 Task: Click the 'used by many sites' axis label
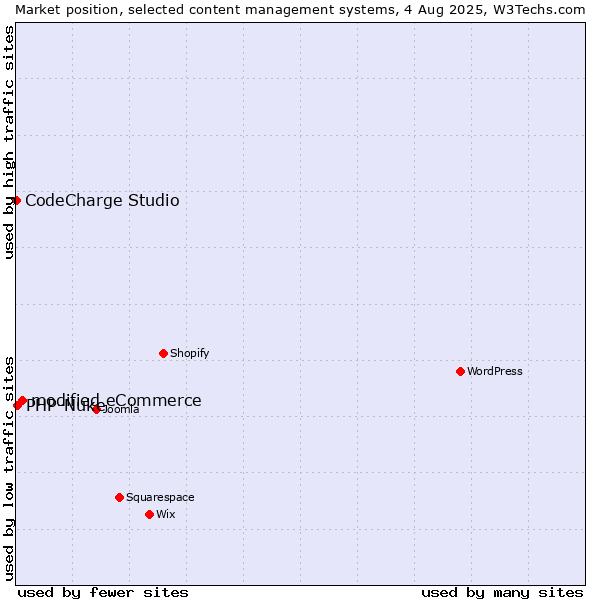[x=502, y=593]
